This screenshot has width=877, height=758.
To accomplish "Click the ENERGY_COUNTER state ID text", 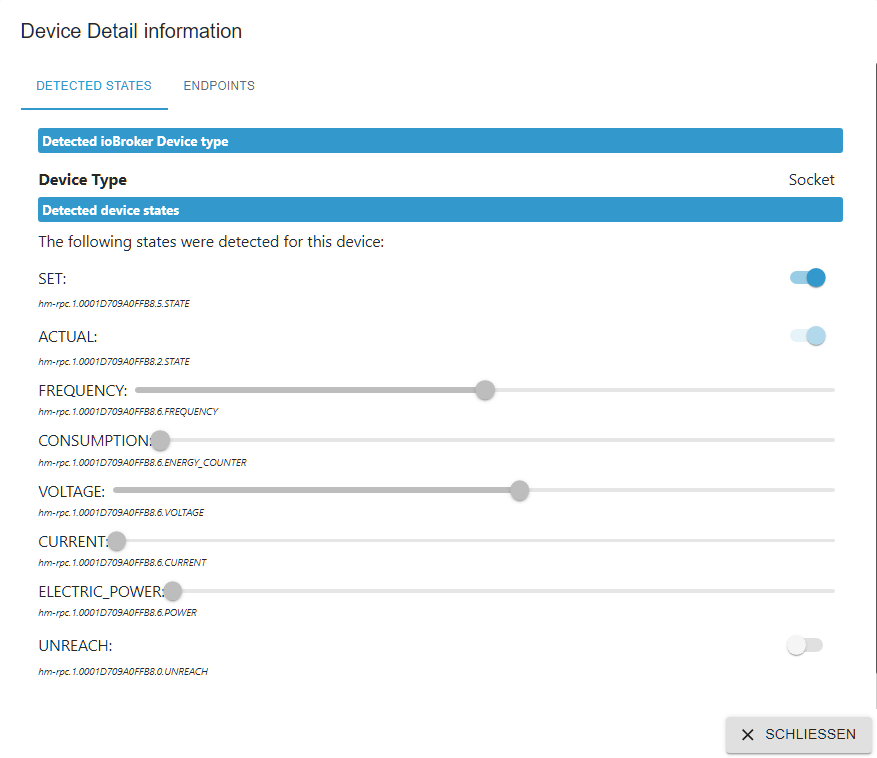I will (142, 462).
